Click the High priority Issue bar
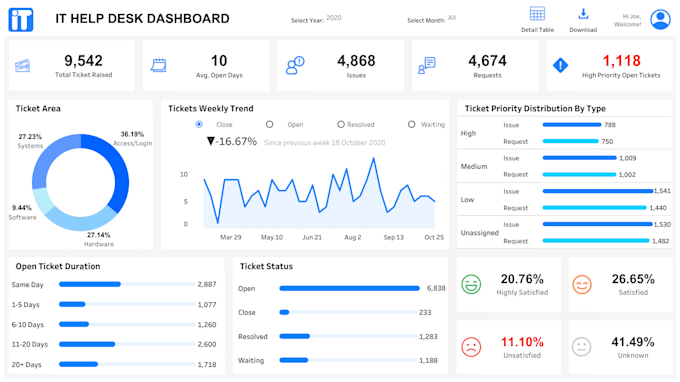Screen dimensions: 680x382 coord(572,125)
